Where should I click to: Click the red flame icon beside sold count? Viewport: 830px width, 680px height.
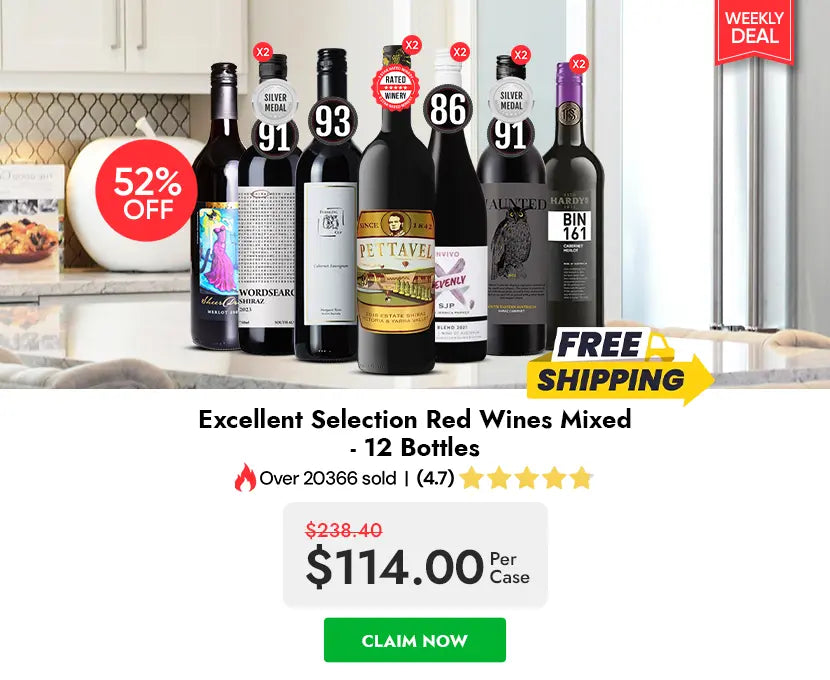click(245, 478)
